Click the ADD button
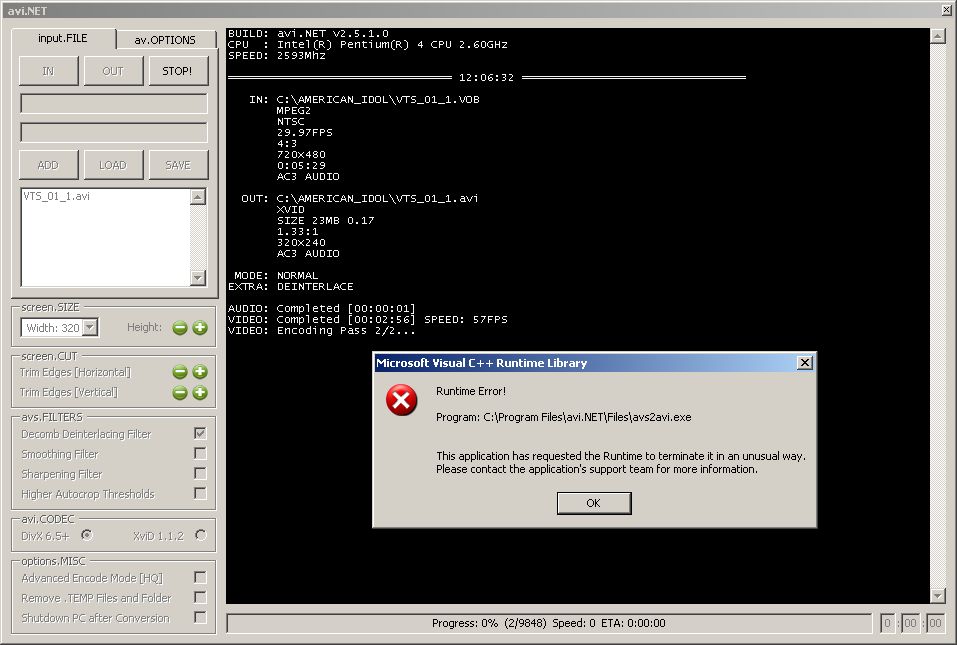This screenshot has height=645, width=957. click(48, 165)
